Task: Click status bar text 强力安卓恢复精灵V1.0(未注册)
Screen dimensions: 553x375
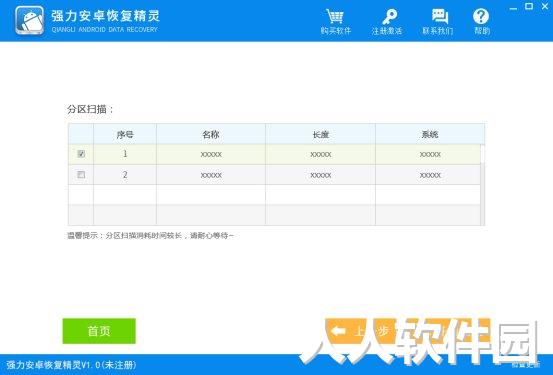Action: [x=71, y=365]
